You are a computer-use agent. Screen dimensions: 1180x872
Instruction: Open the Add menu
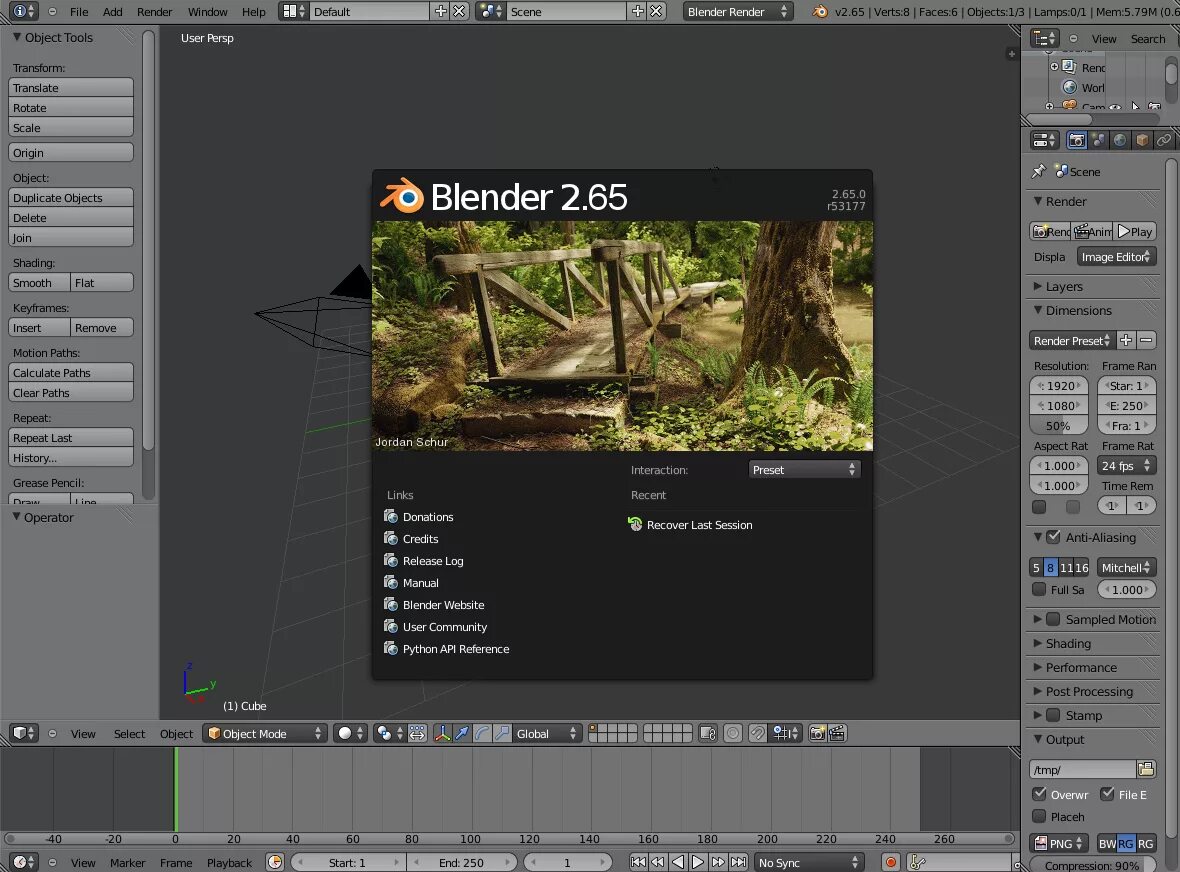coord(113,11)
